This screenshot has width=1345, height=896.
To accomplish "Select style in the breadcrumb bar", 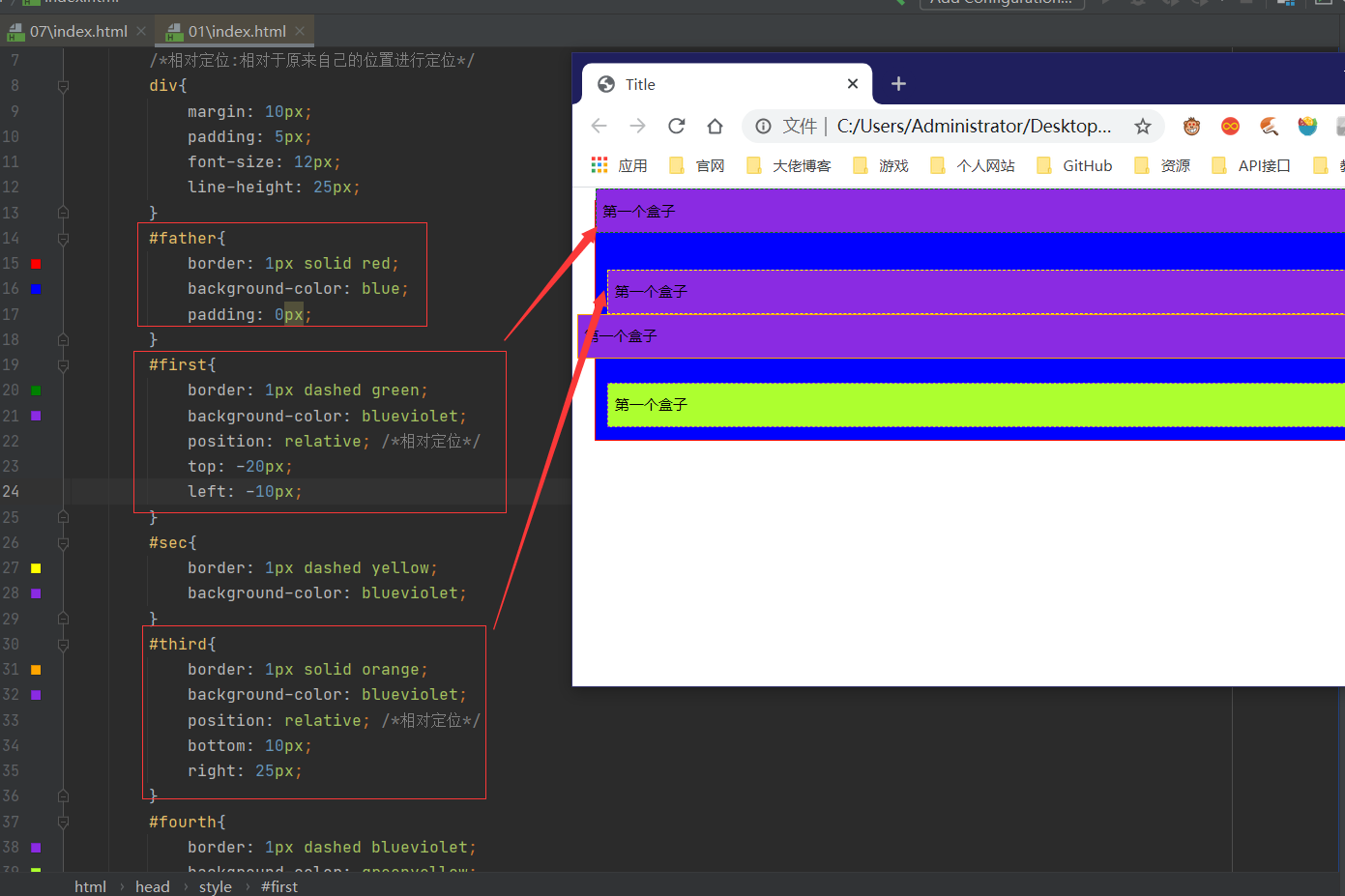I will (216, 886).
